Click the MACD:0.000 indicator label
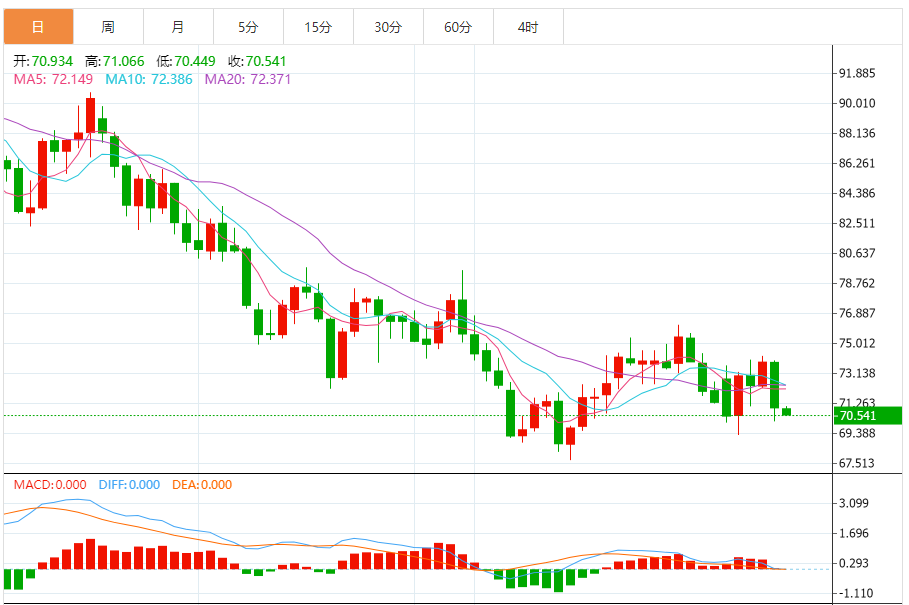909x605 pixels. (50, 484)
